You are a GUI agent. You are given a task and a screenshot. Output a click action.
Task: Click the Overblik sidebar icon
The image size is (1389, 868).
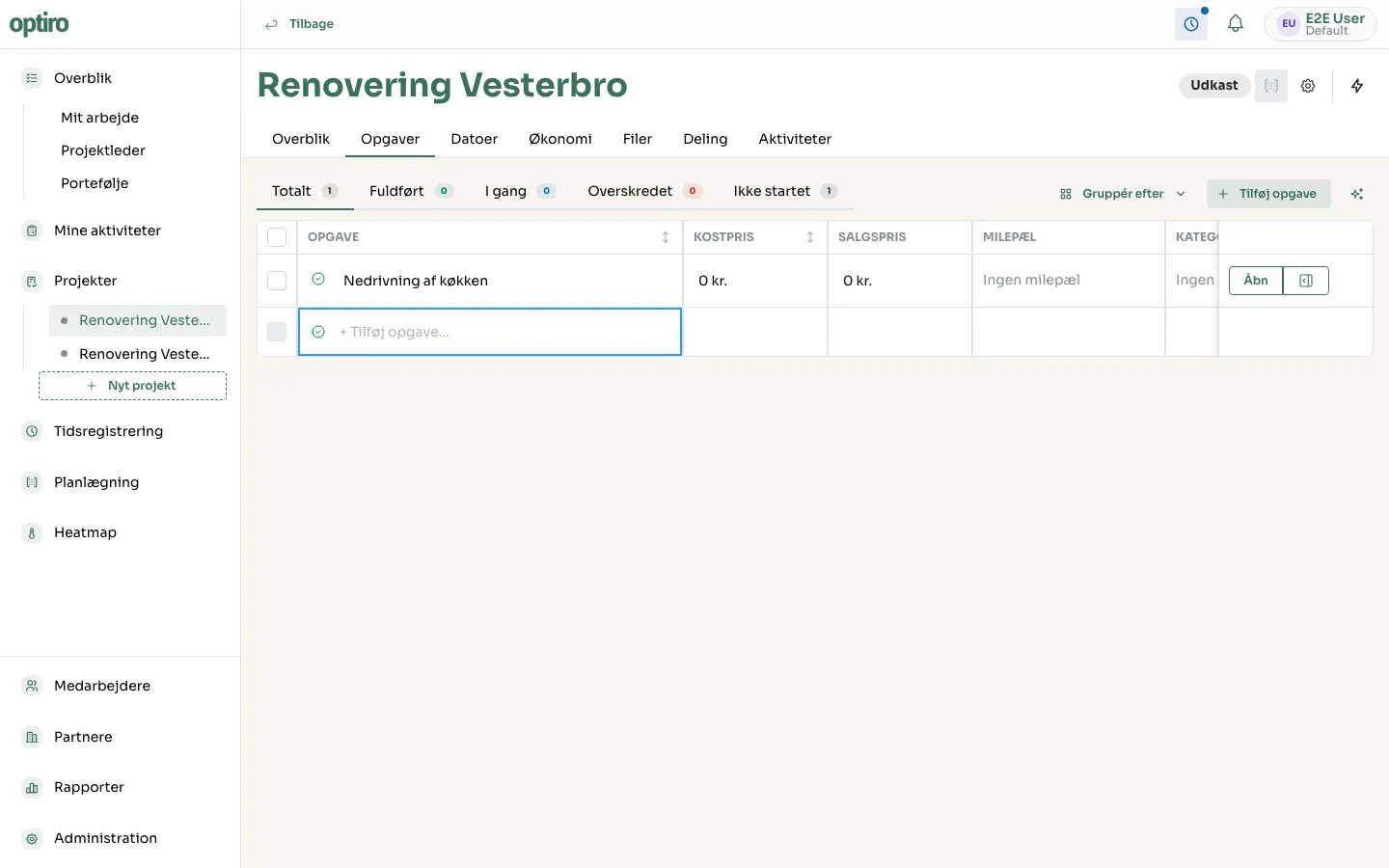tap(32, 78)
